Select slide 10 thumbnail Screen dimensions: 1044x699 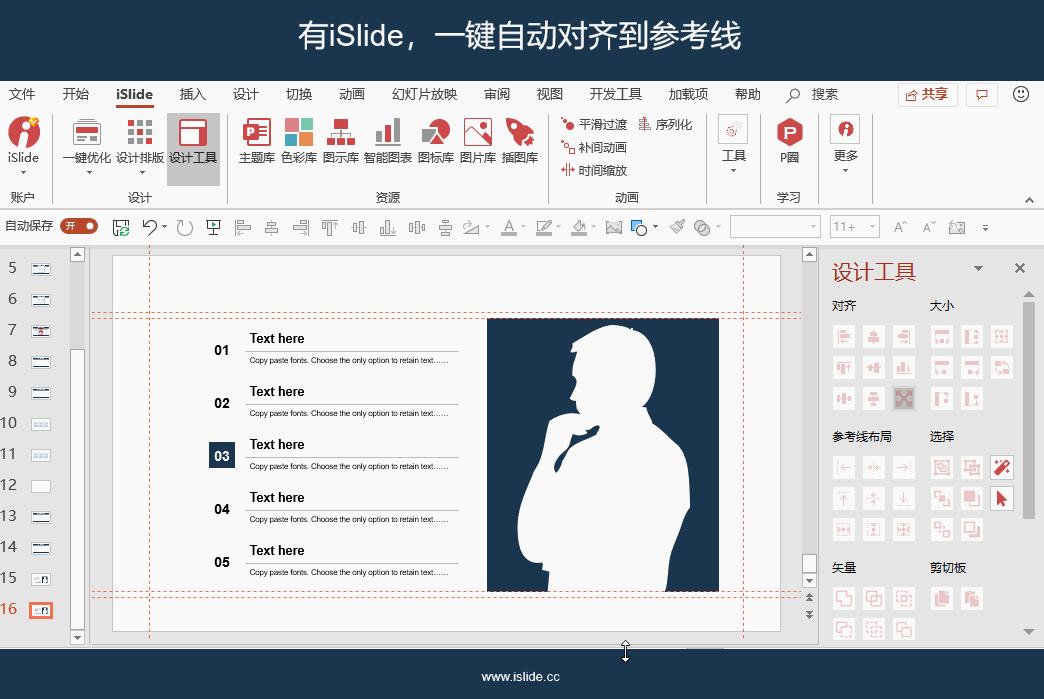click(41, 424)
